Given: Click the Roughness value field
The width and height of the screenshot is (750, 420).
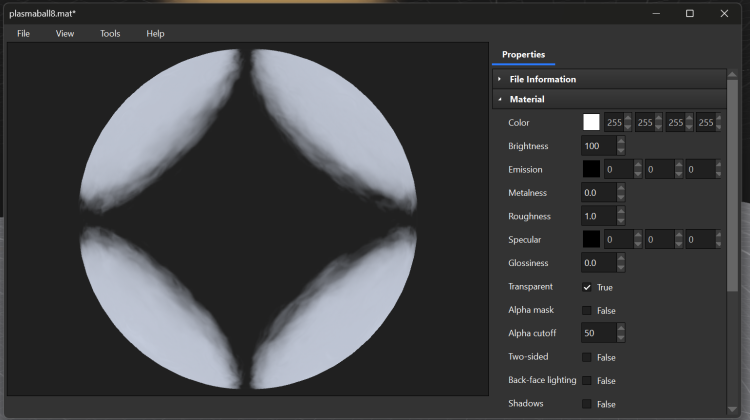Looking at the screenshot, I should click(x=597, y=216).
